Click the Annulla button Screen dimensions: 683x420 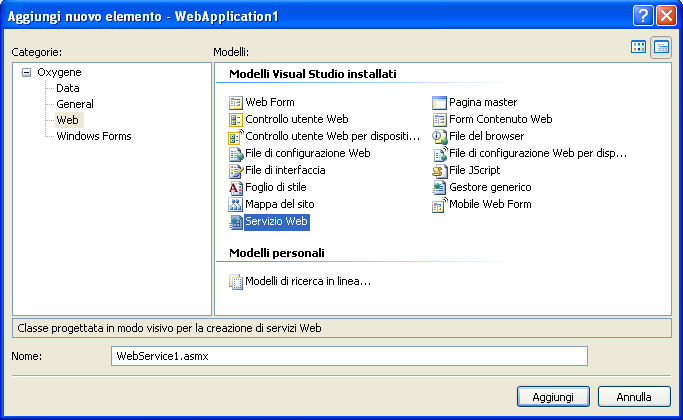pyautogui.click(x=634, y=397)
